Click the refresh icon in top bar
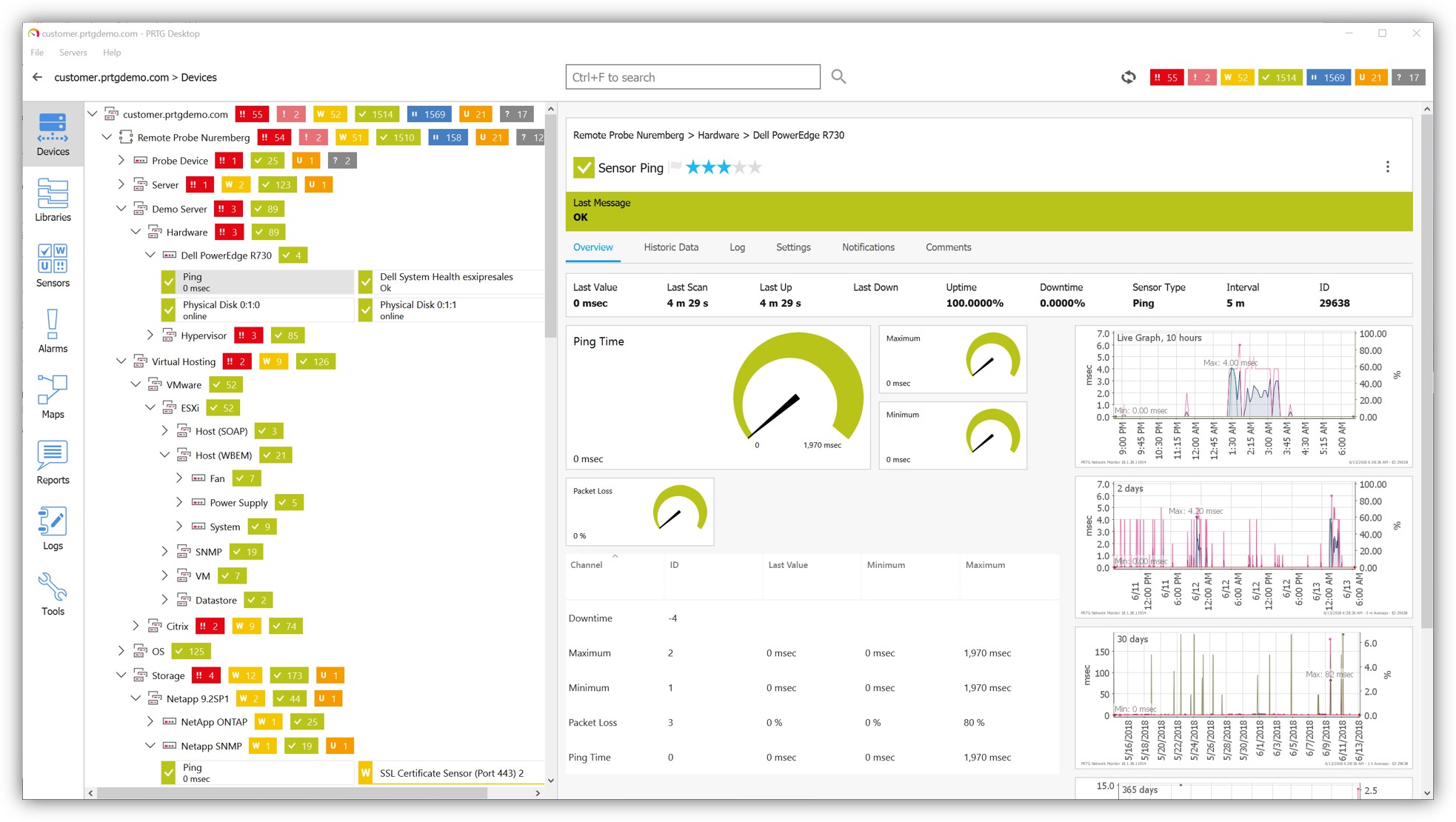Screen dimensions: 1456x822 tap(1128, 77)
